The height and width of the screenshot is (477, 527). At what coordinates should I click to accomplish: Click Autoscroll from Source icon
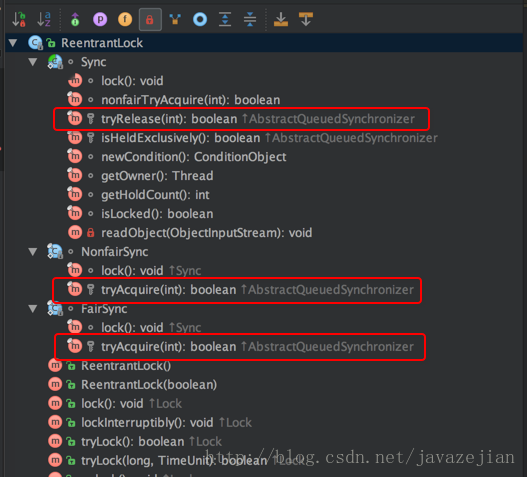point(306,19)
